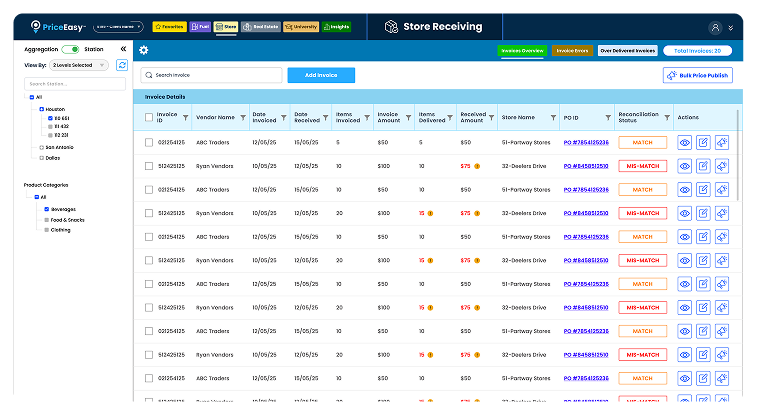Click the Search Invoice input field

pyautogui.click(x=210, y=75)
